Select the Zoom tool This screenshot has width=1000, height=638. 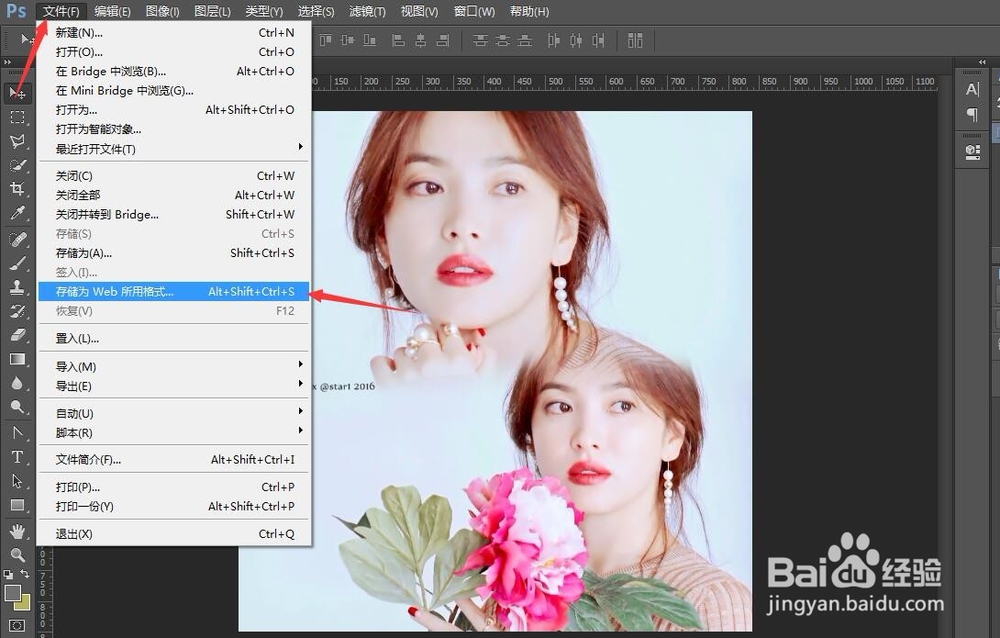17,554
